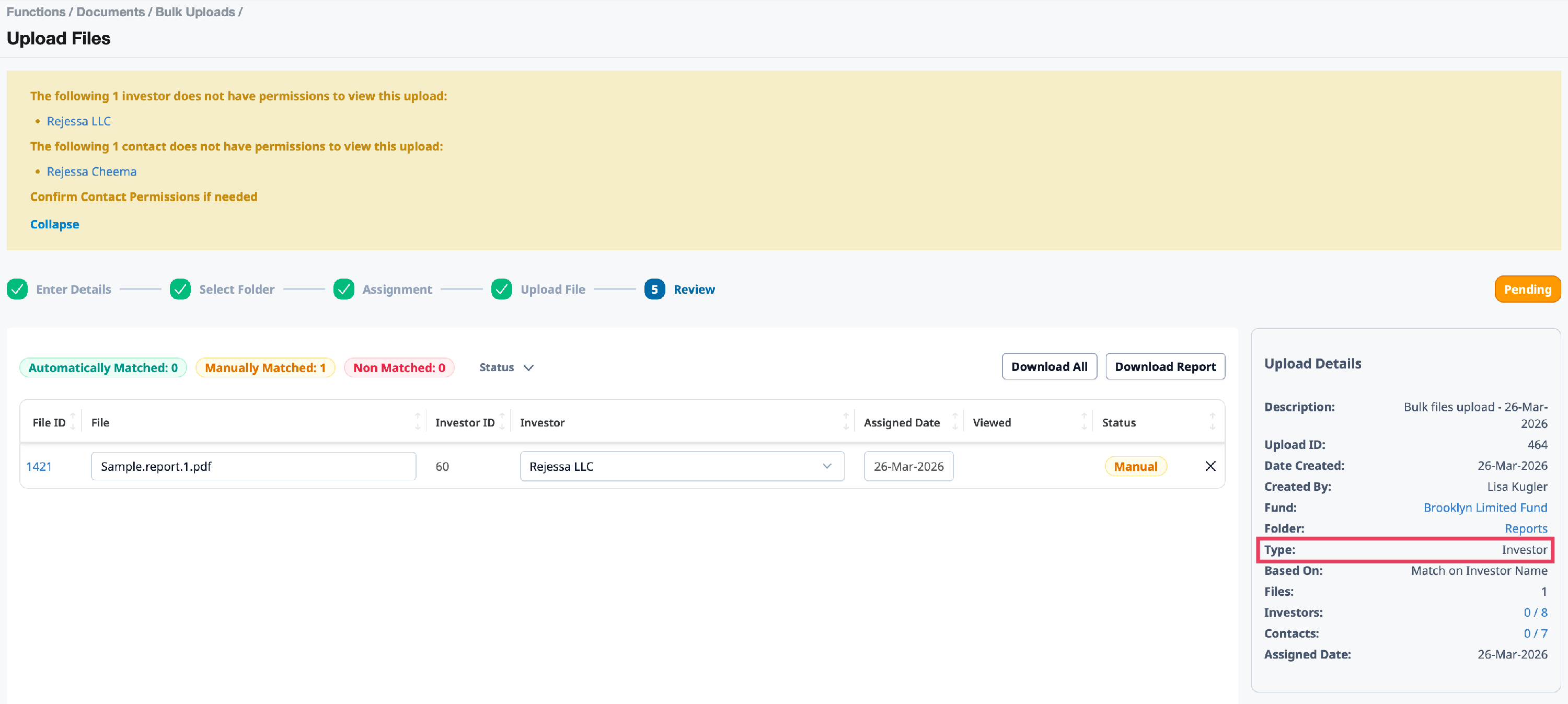Viewport: 1568px width, 704px height.
Task: Open the Status filter dropdown
Action: tap(506, 367)
